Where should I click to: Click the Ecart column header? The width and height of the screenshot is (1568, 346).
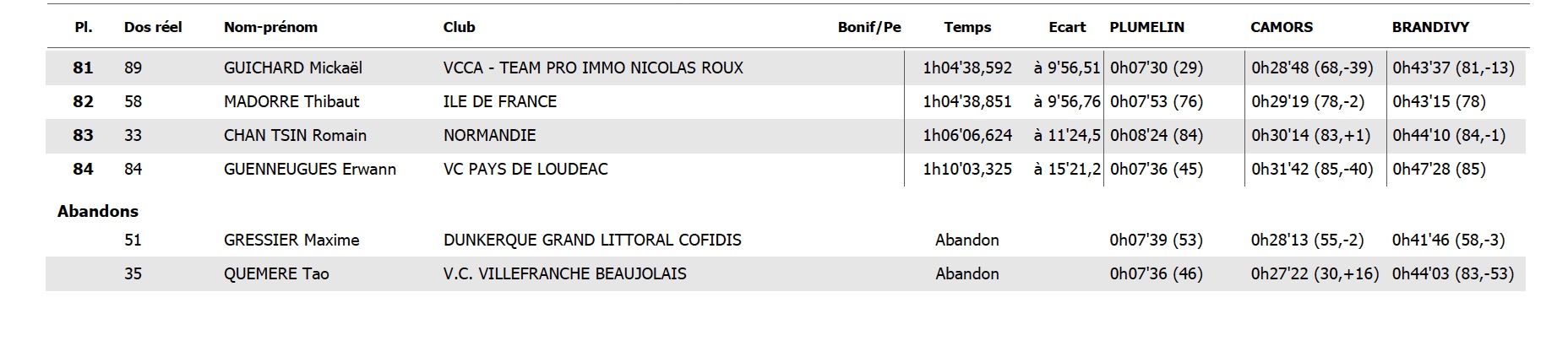[1067, 27]
